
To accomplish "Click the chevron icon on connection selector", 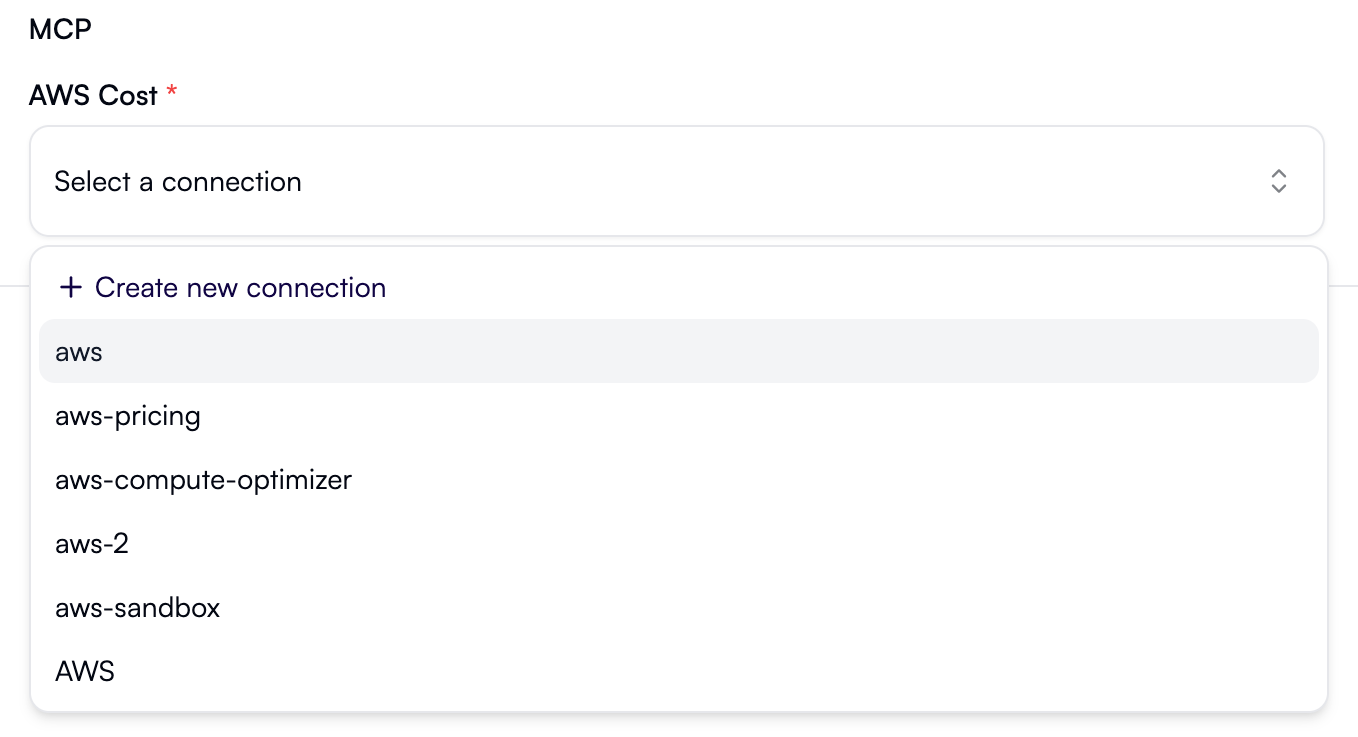I will pyautogui.click(x=1278, y=181).
